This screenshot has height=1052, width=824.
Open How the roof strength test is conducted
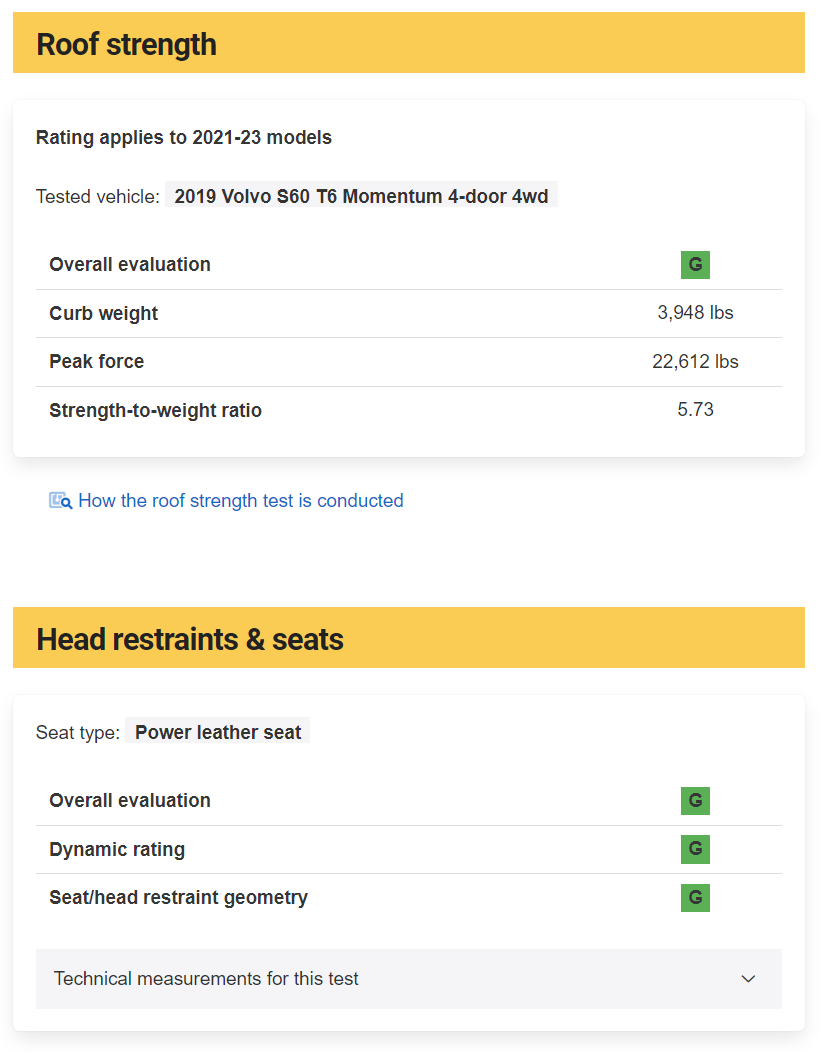pos(241,501)
